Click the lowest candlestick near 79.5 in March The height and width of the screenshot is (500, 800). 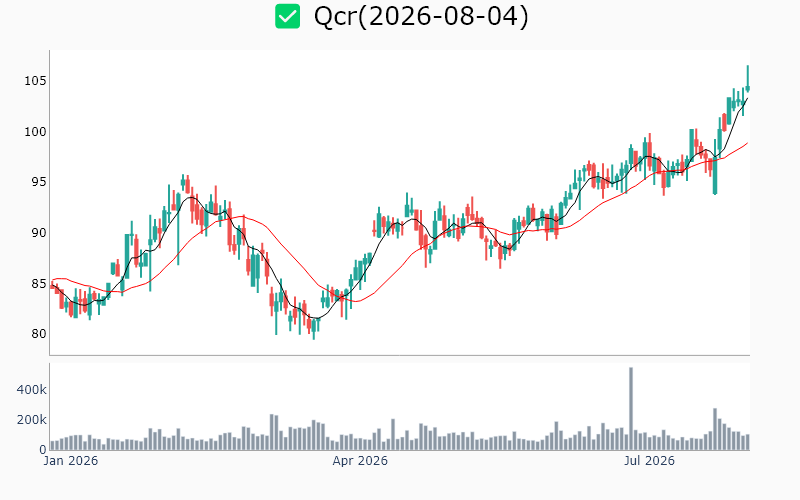[314, 329]
